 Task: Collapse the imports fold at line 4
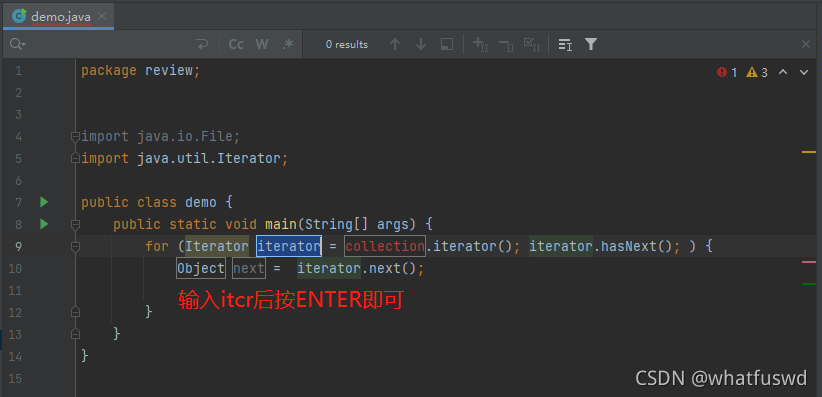click(x=75, y=137)
